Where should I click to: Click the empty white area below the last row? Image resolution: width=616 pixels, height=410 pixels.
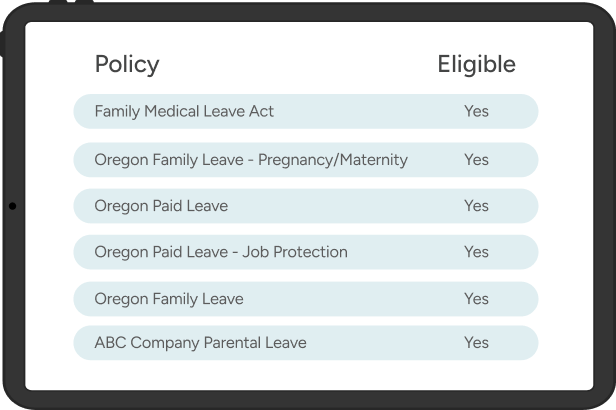[x=305, y=375]
